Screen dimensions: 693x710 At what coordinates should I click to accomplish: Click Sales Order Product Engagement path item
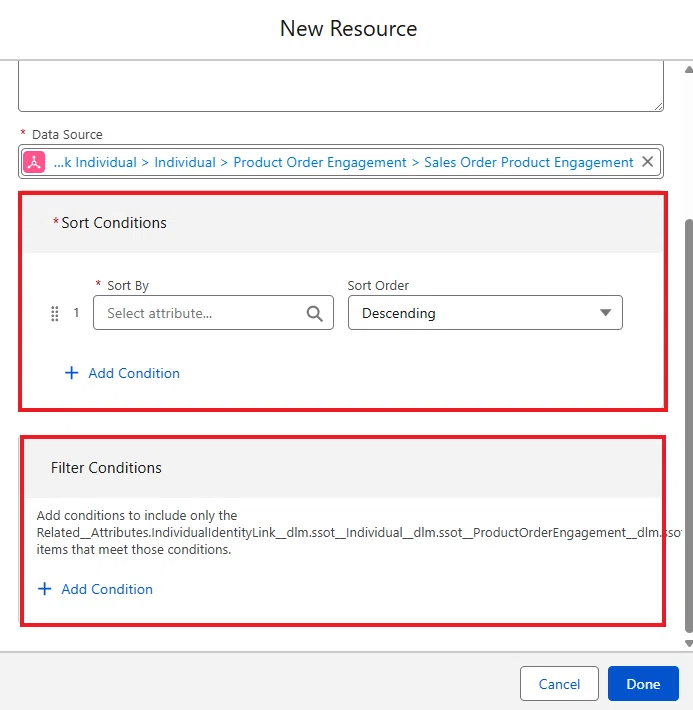[x=529, y=162]
